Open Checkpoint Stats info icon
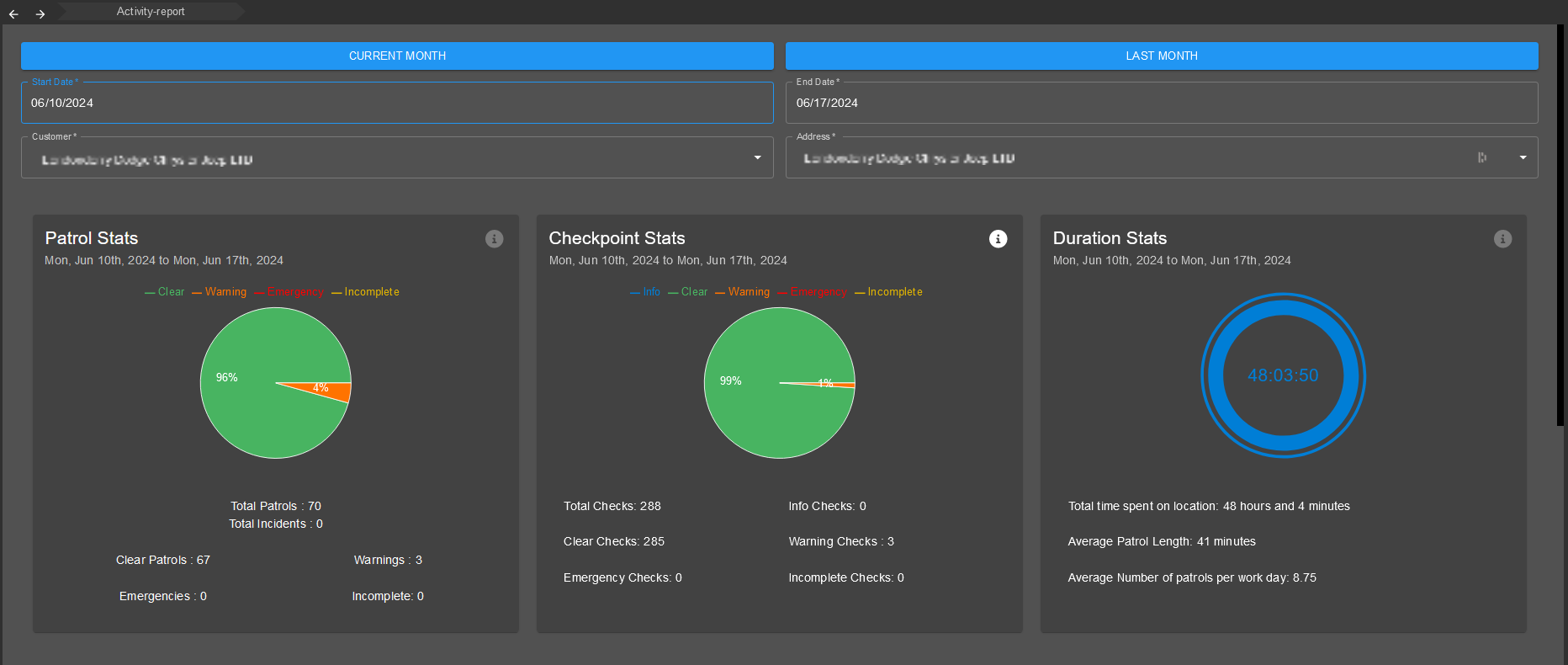1568x665 pixels. (x=998, y=239)
